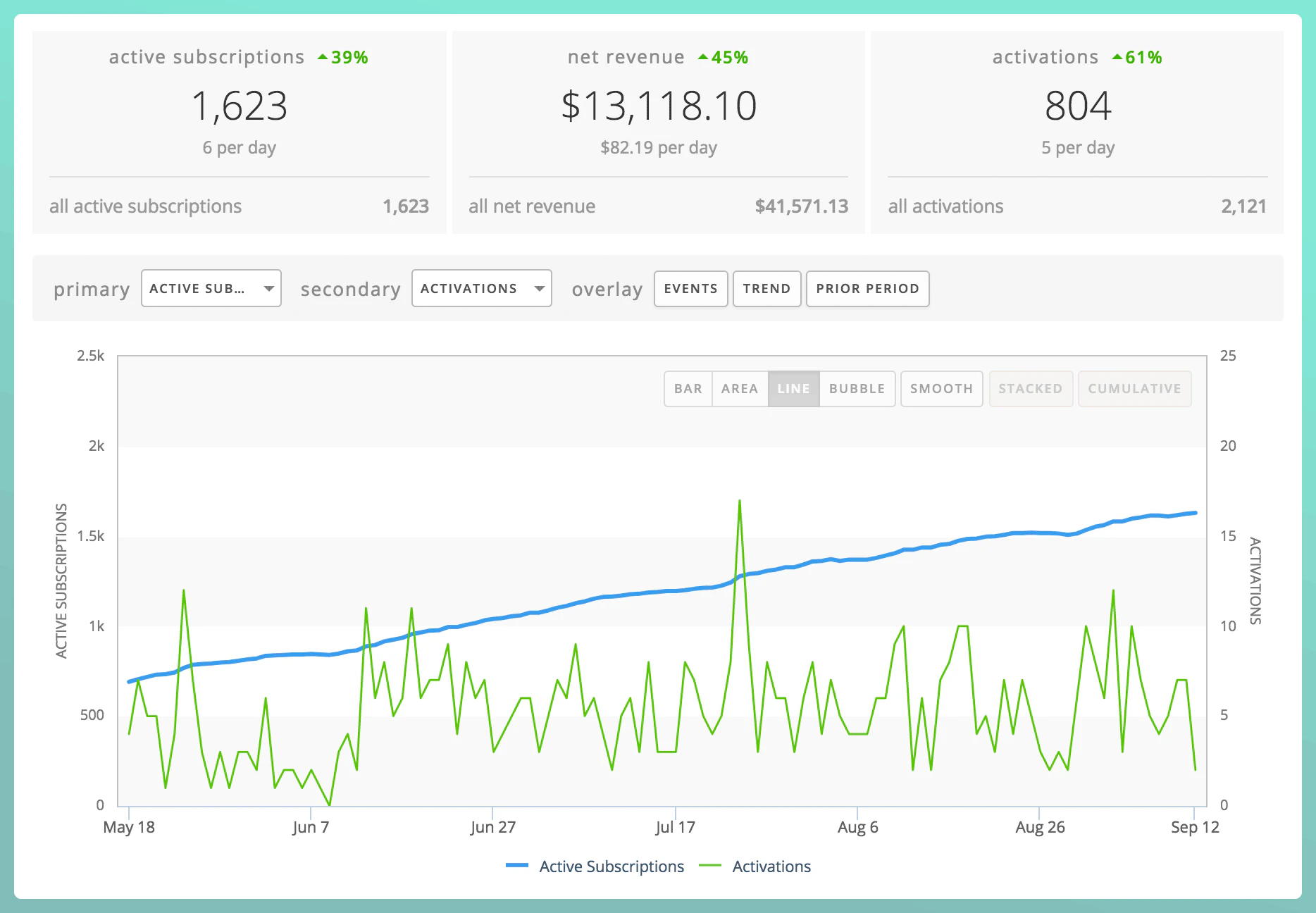Click the Jul 17 x-axis label
1316x913 pixels.
(675, 827)
